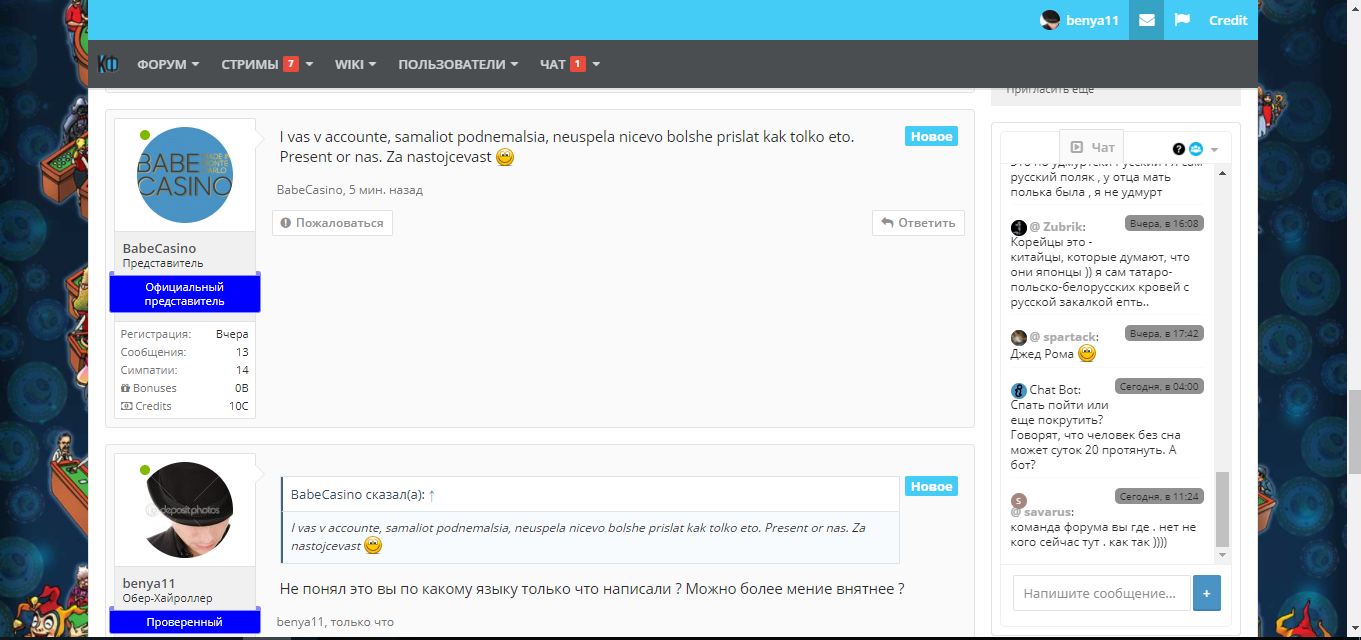Click the Ответить reply button
This screenshot has height=640, width=1361.
(918, 222)
